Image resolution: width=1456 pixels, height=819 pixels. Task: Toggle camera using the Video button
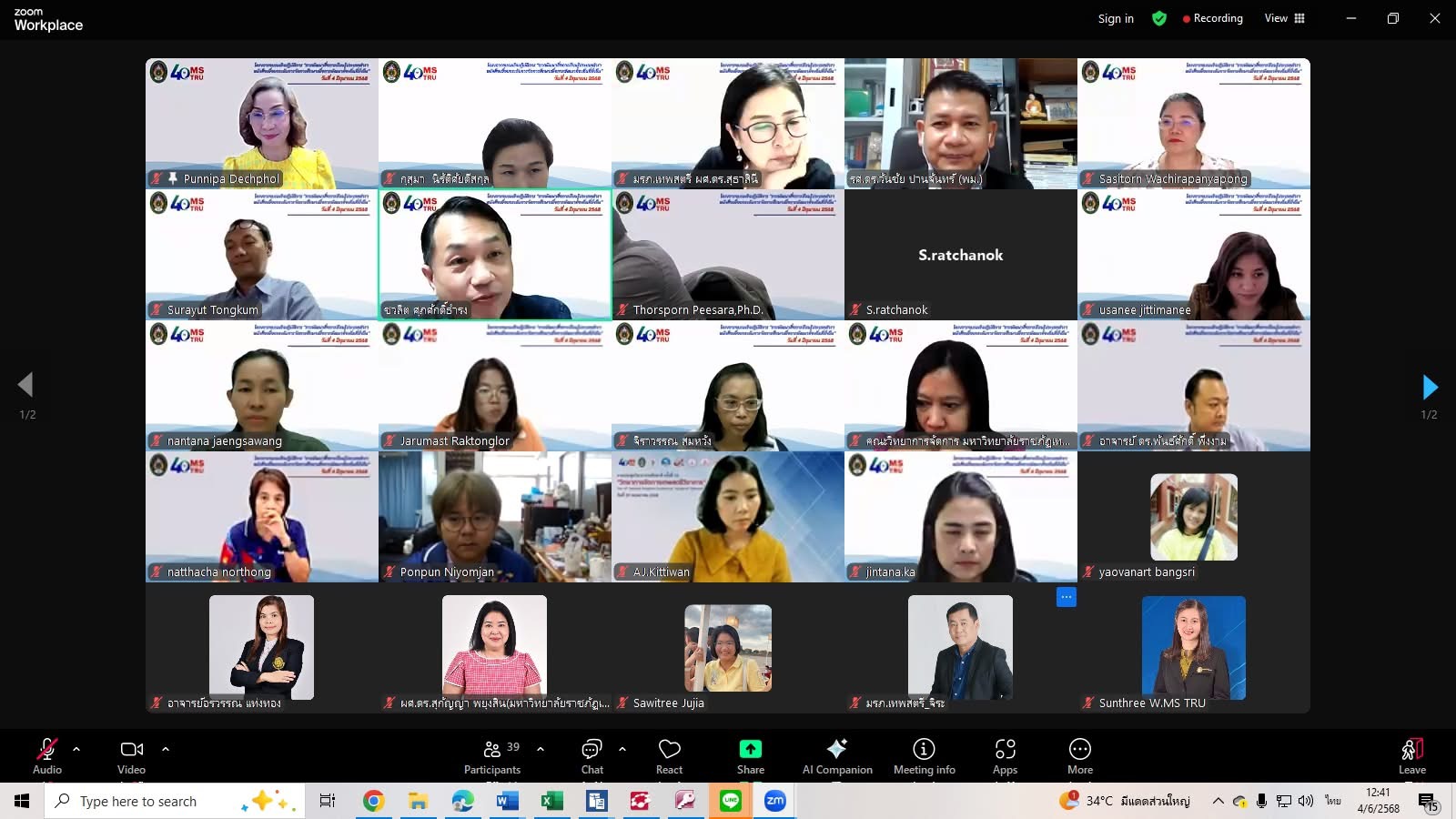131,755
